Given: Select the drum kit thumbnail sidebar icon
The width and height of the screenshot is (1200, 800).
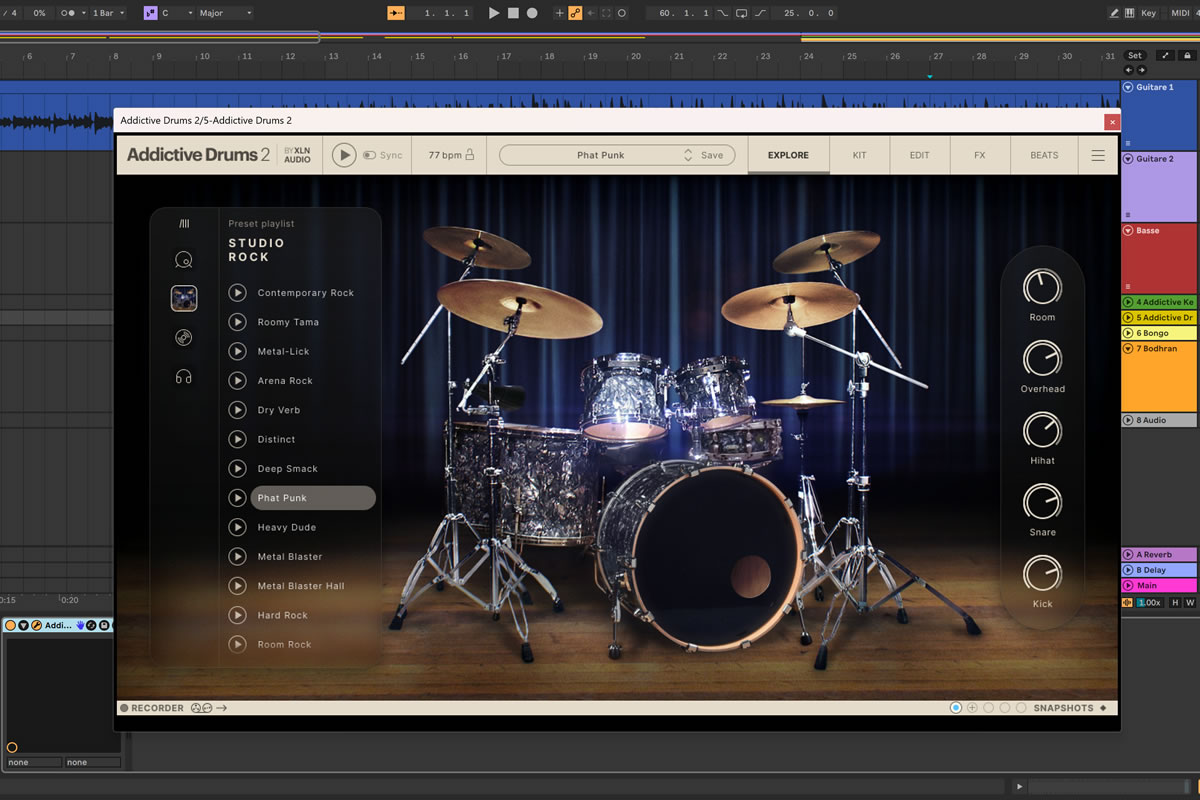Looking at the screenshot, I should pos(183,298).
